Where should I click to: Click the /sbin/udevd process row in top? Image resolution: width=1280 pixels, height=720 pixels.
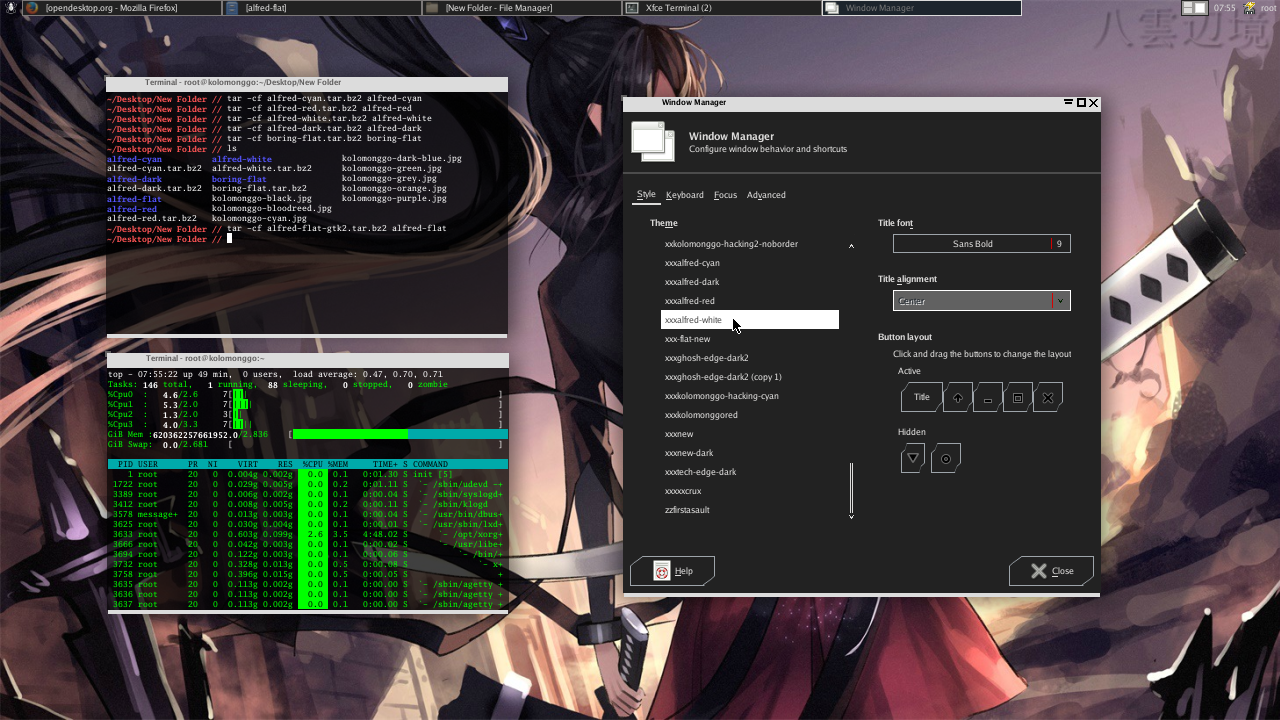click(307, 485)
